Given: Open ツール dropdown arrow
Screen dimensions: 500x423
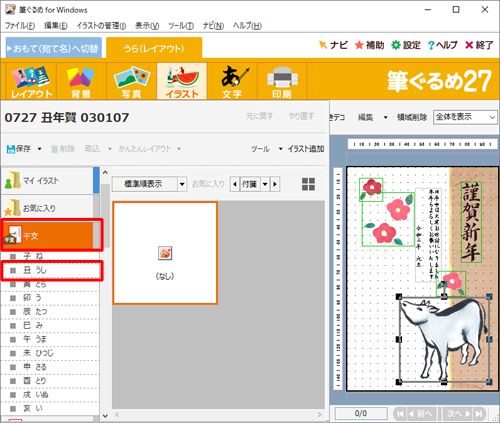Looking at the screenshot, I should (280, 149).
